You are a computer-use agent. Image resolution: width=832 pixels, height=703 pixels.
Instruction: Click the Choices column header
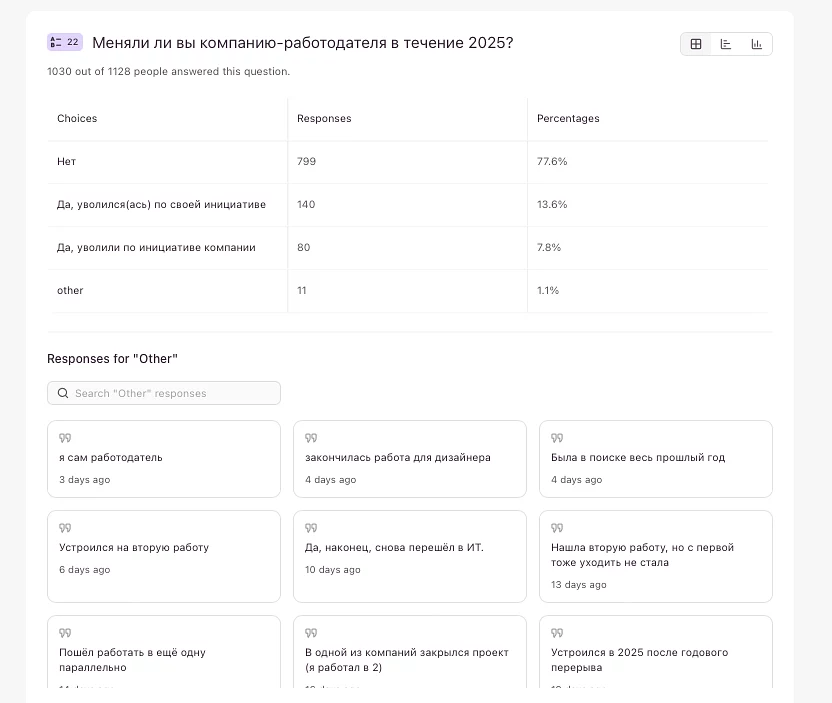[x=77, y=118]
